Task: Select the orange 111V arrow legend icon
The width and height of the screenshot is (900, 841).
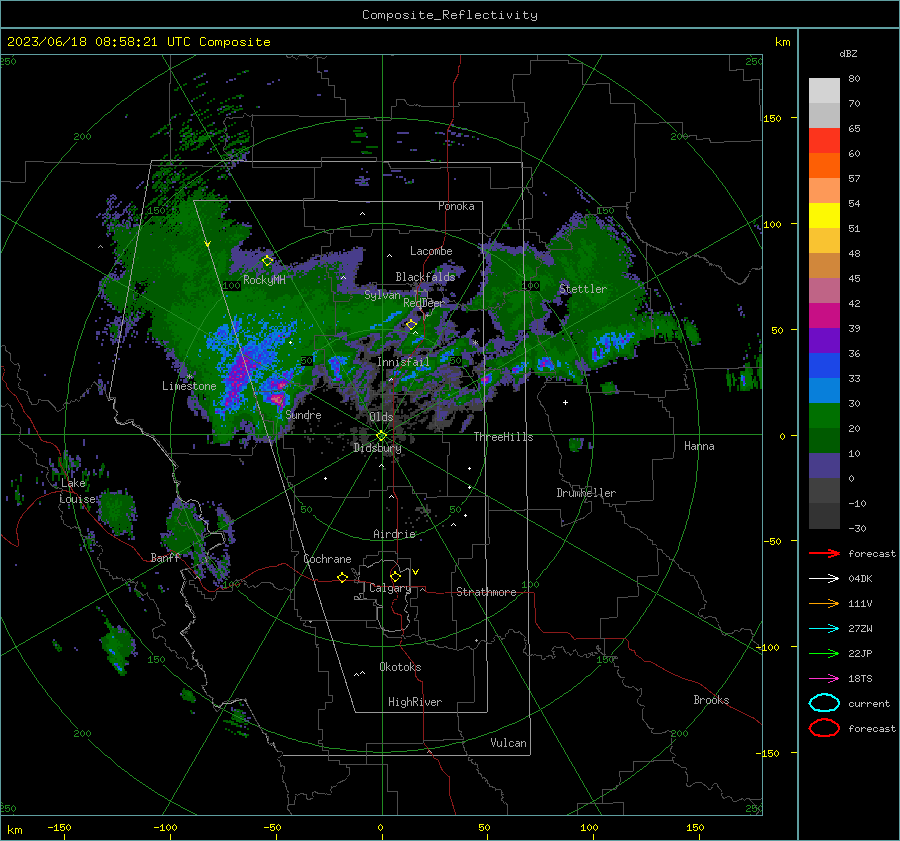Action: click(x=824, y=603)
